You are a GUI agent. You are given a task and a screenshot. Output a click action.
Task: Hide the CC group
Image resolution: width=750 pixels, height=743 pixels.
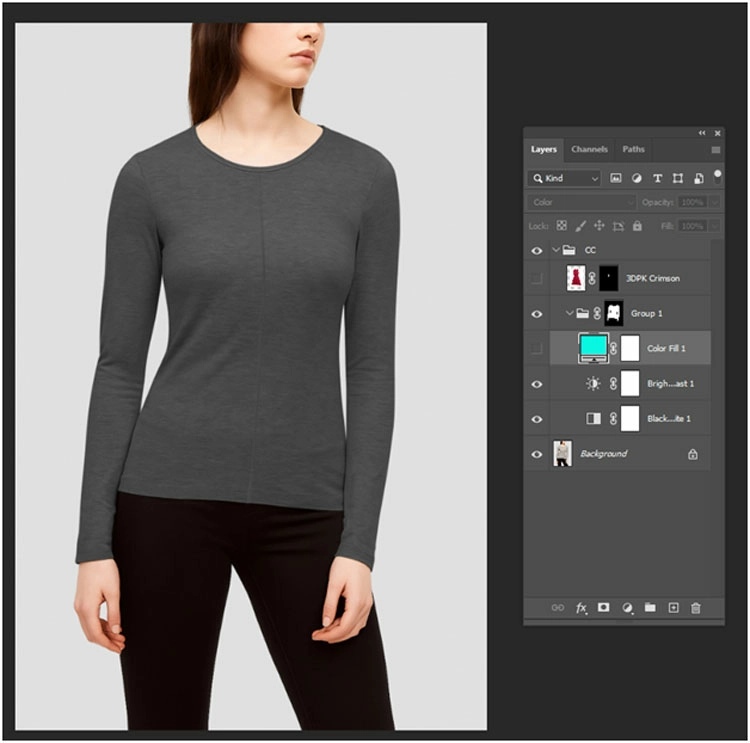[x=537, y=250]
